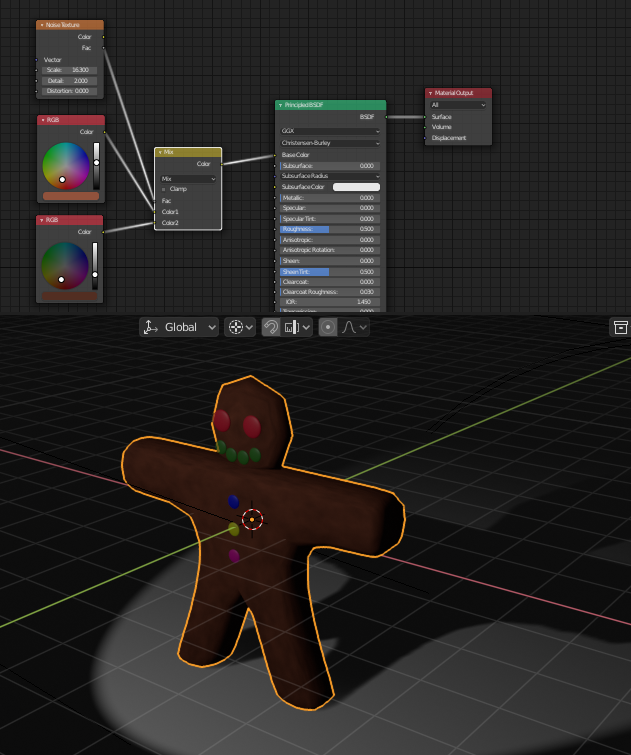The width and height of the screenshot is (631, 755).
Task: Click the Clearcoat Roughness value field
Action: 330,292
